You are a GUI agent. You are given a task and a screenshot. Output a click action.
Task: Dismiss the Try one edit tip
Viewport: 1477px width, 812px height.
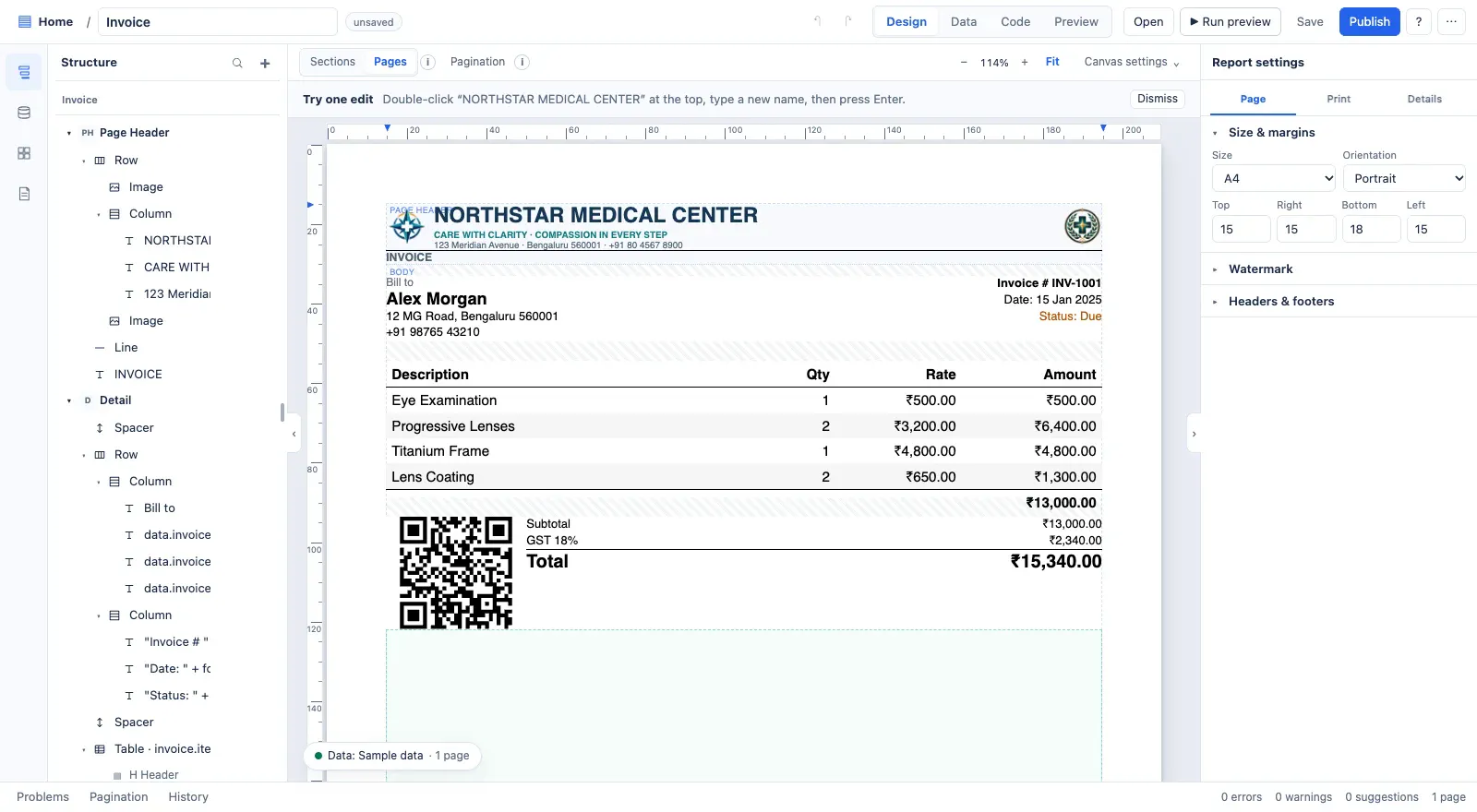(x=1158, y=99)
